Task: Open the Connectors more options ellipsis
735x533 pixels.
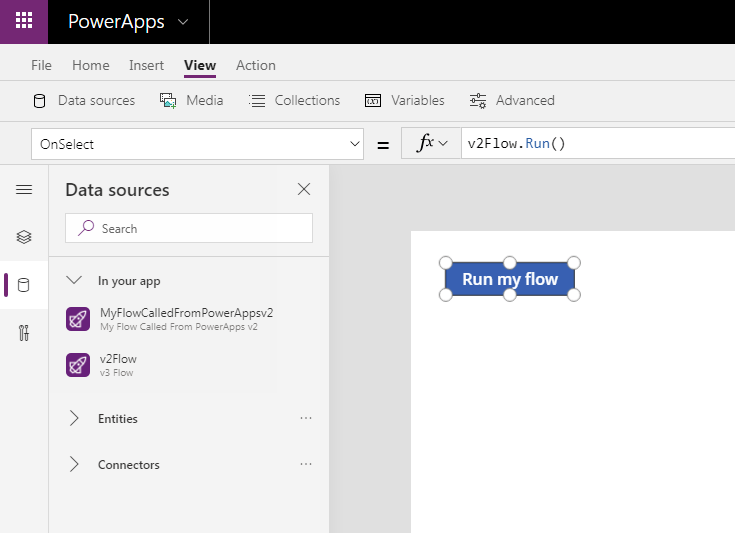Action: (306, 464)
